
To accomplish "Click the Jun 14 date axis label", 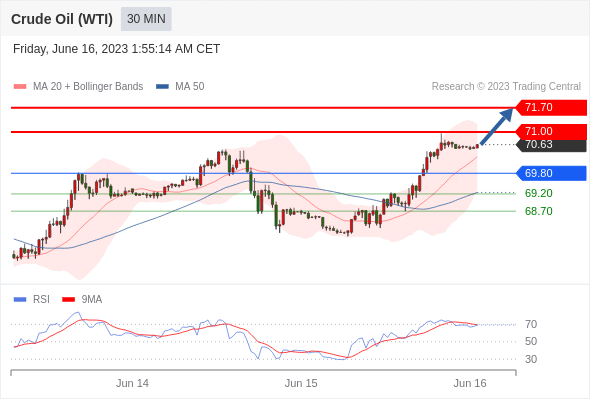I will click(x=132, y=383).
